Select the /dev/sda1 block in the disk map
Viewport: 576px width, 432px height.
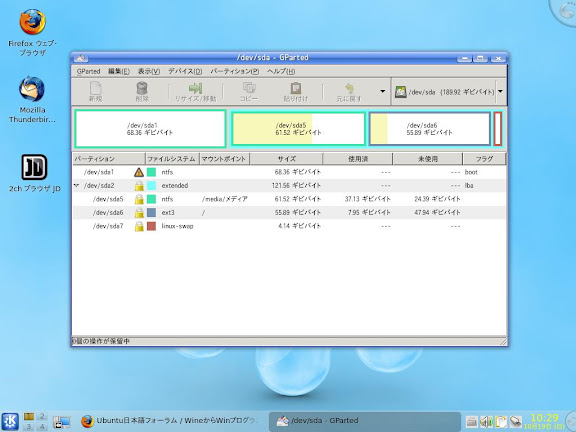150,129
